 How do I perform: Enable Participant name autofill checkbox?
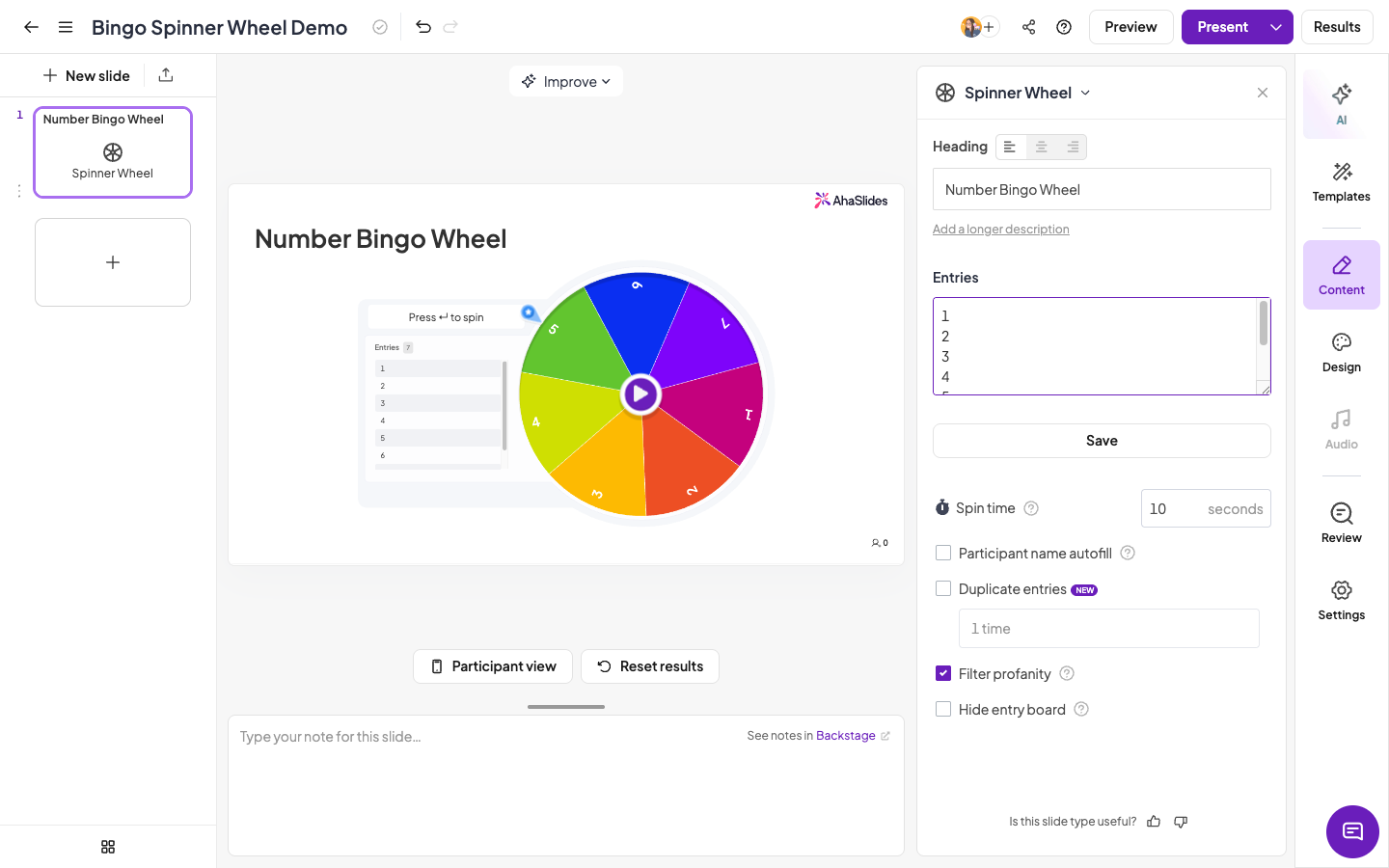pos(943,553)
